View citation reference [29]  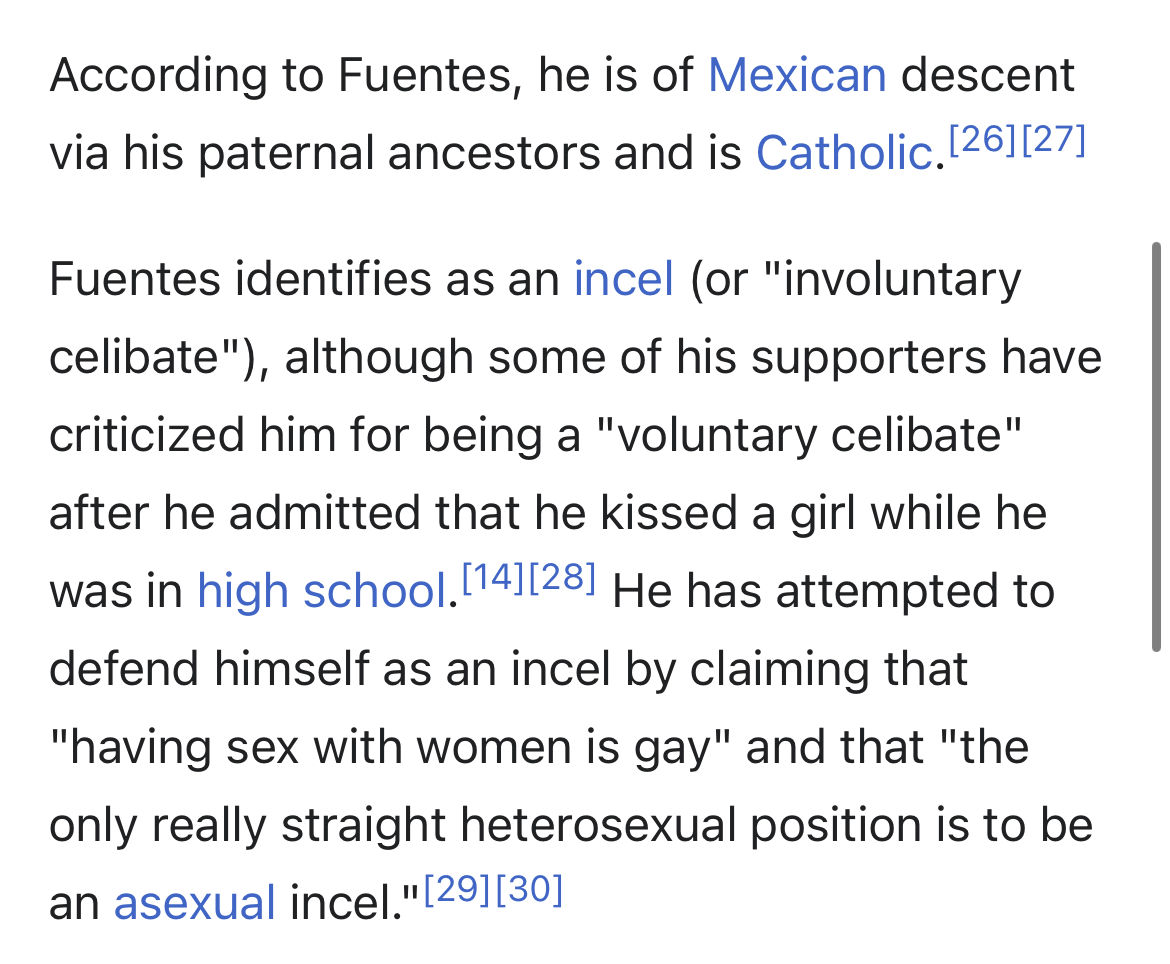(x=457, y=889)
